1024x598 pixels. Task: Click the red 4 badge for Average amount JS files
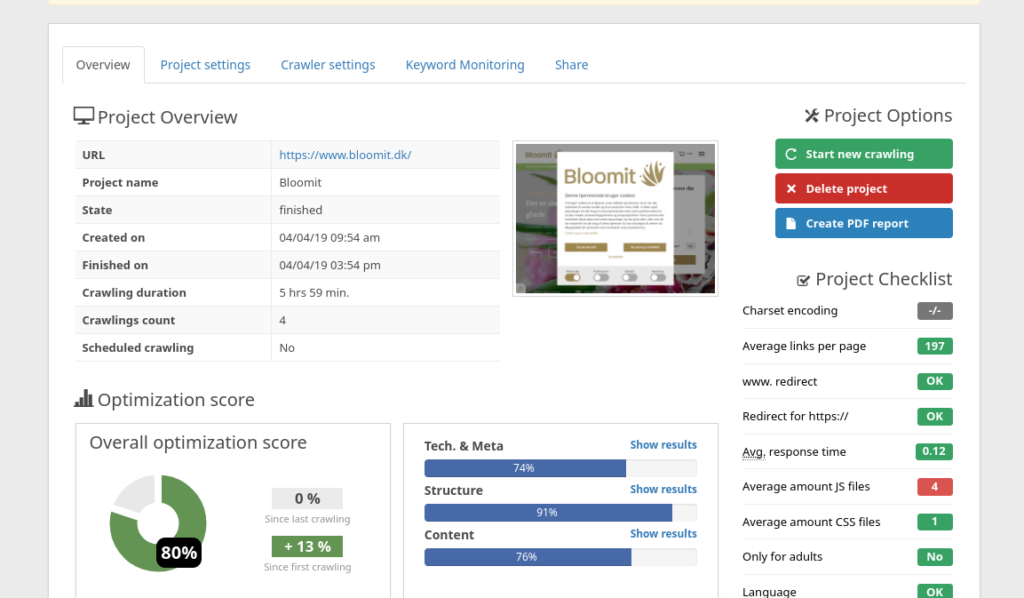click(934, 486)
